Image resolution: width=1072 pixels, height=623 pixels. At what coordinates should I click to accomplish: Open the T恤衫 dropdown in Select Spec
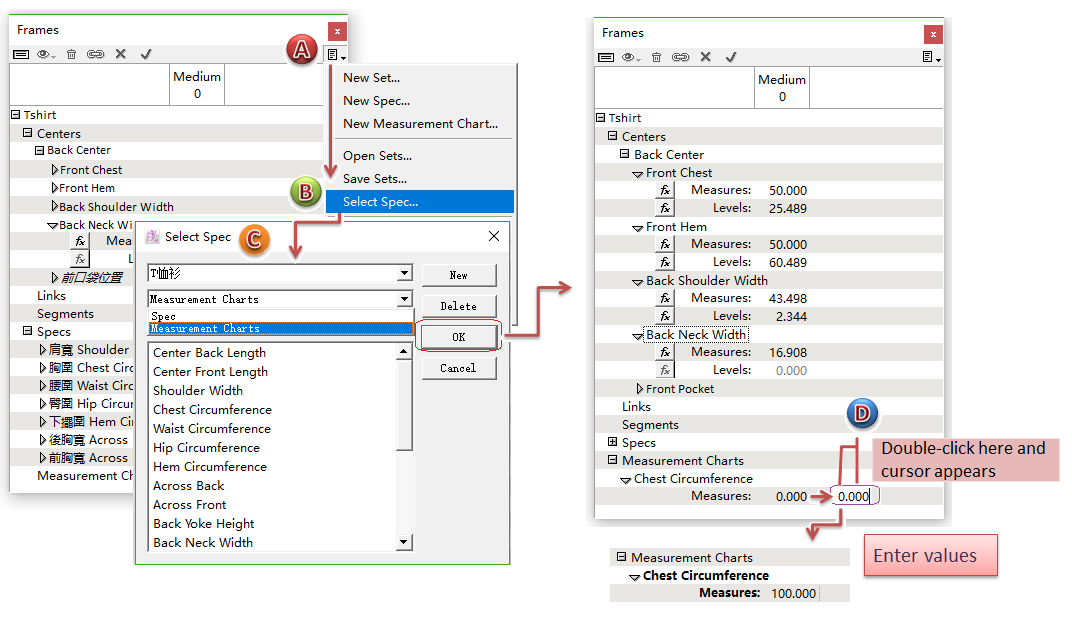pos(404,273)
